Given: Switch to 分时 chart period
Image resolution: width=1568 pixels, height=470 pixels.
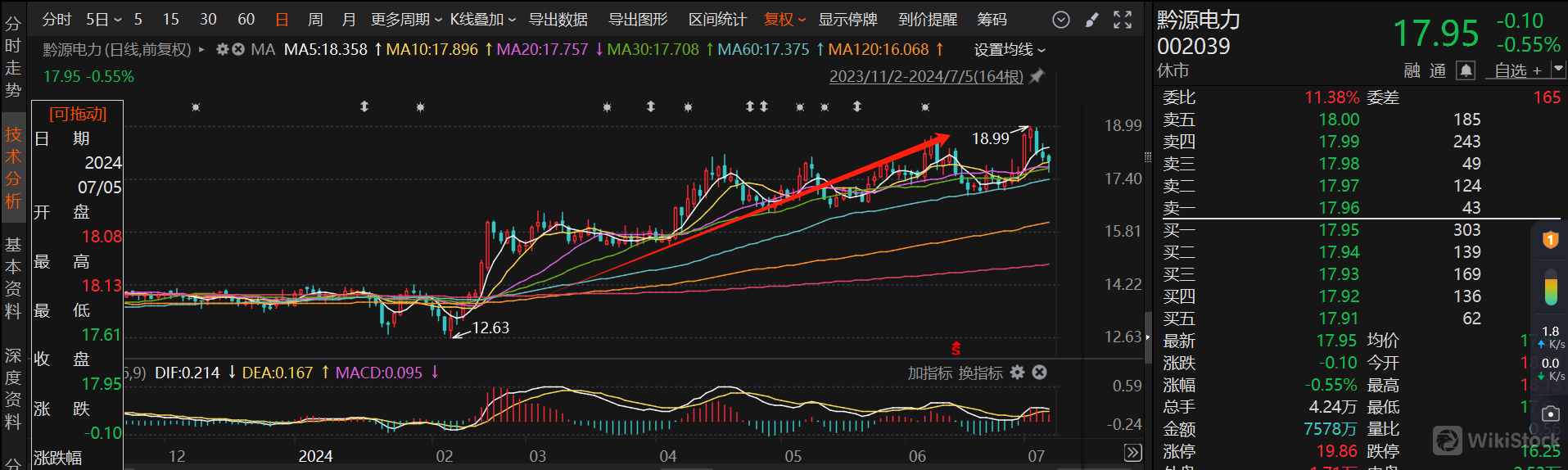Looking at the screenshot, I should (x=57, y=20).
